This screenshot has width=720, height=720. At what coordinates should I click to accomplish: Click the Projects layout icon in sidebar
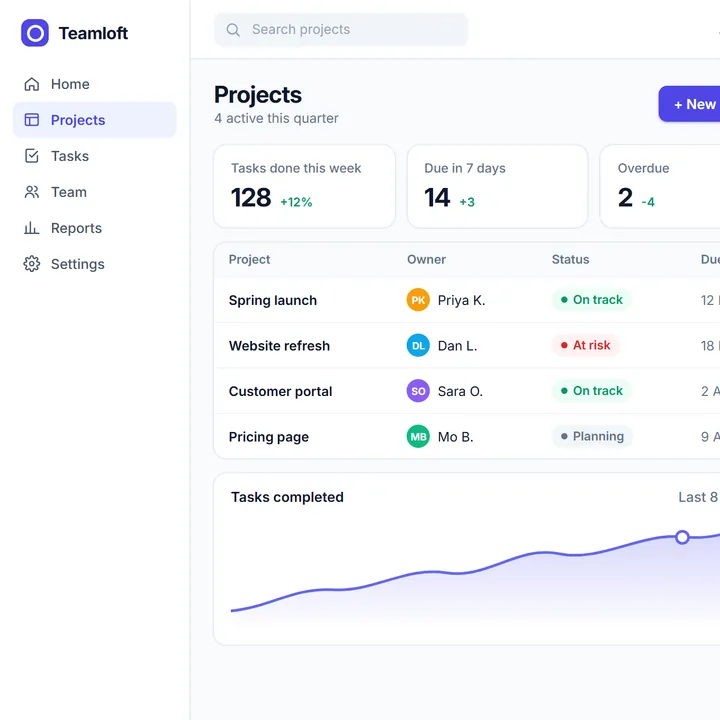(x=32, y=120)
